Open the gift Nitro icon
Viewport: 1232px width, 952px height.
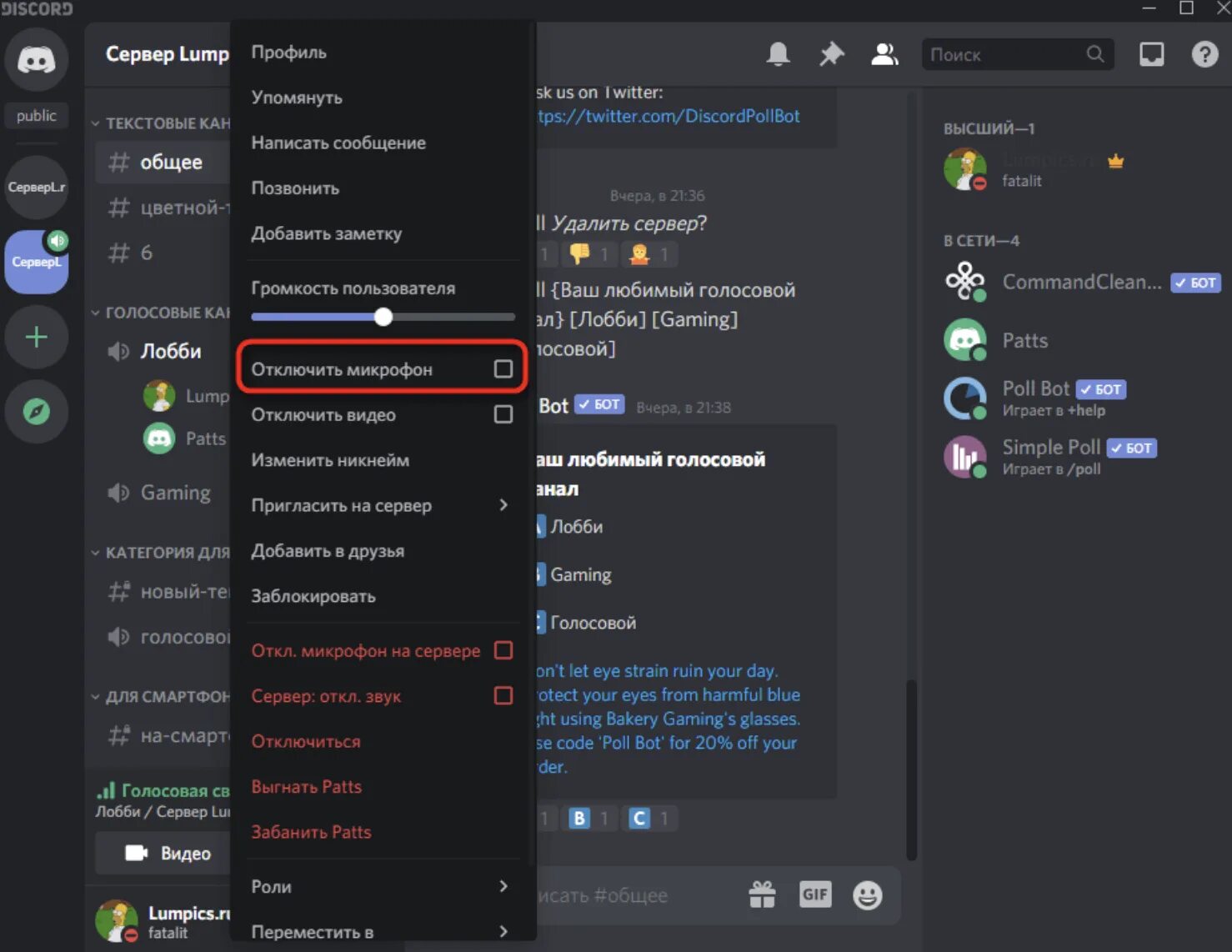pyautogui.click(x=762, y=895)
